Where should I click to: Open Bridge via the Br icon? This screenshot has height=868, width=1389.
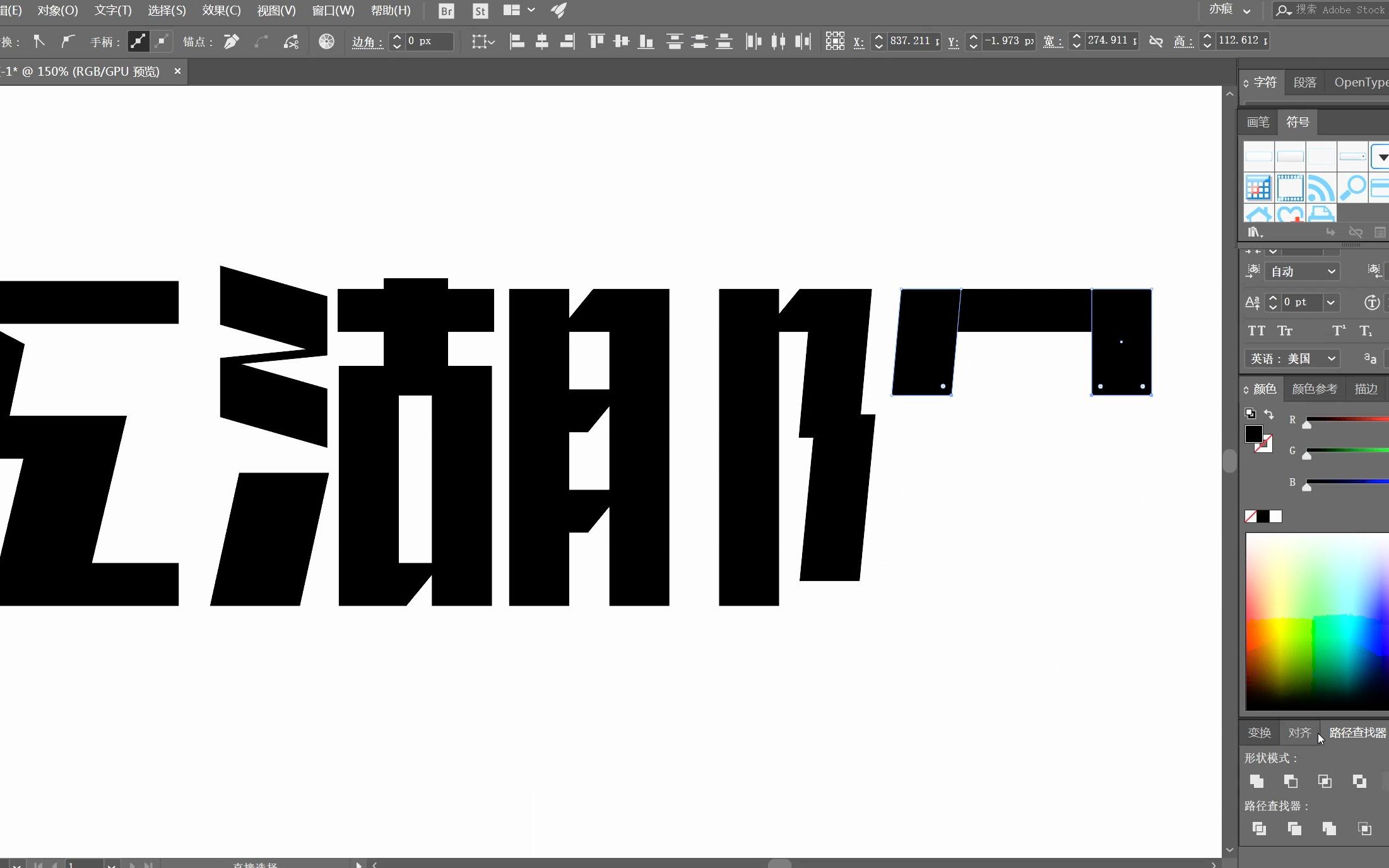point(446,11)
